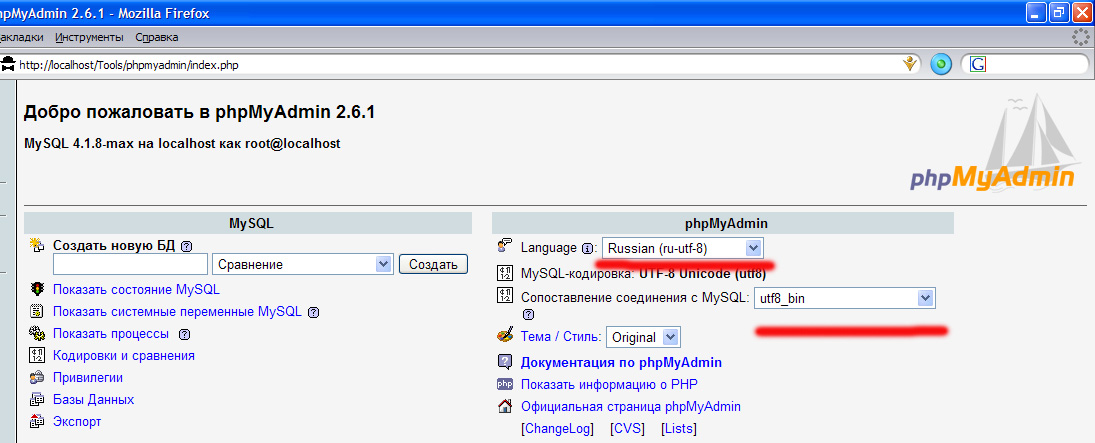Open Тема / Стиль link

point(560,337)
